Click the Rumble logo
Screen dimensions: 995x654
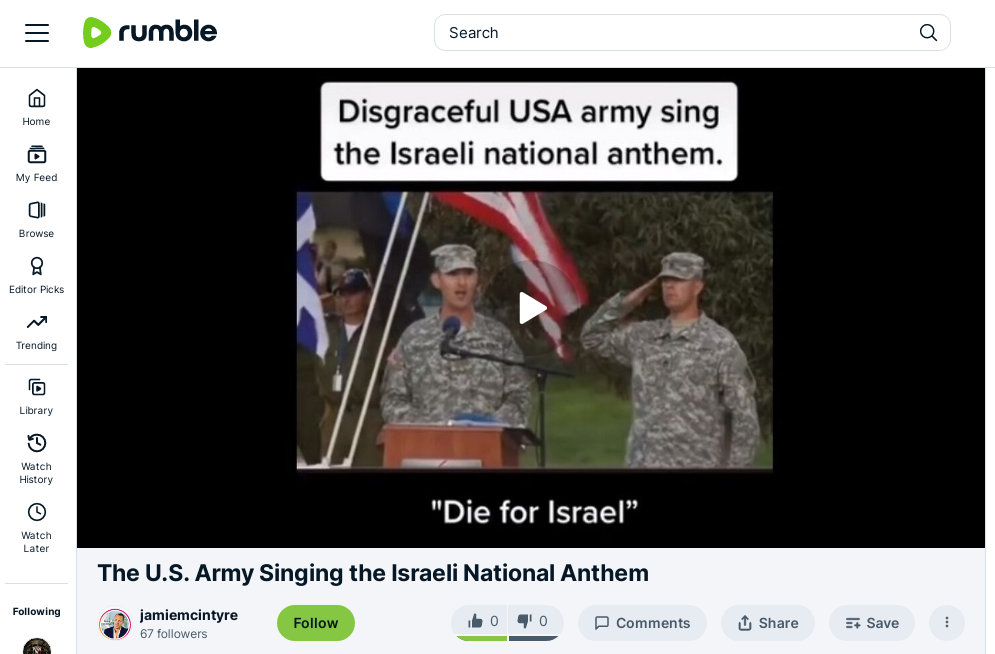(150, 32)
